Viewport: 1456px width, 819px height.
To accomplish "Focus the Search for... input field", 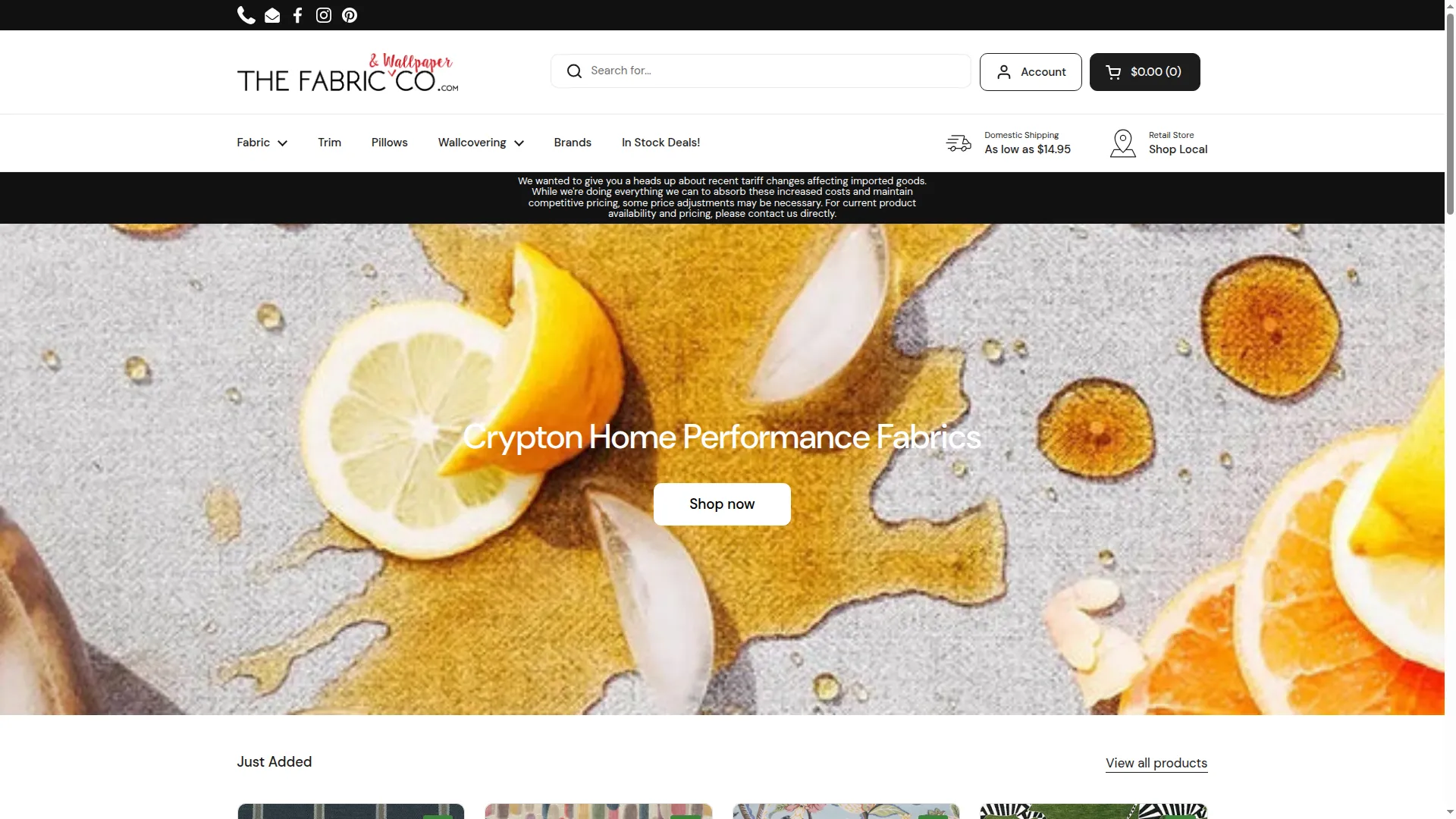I will click(761, 71).
